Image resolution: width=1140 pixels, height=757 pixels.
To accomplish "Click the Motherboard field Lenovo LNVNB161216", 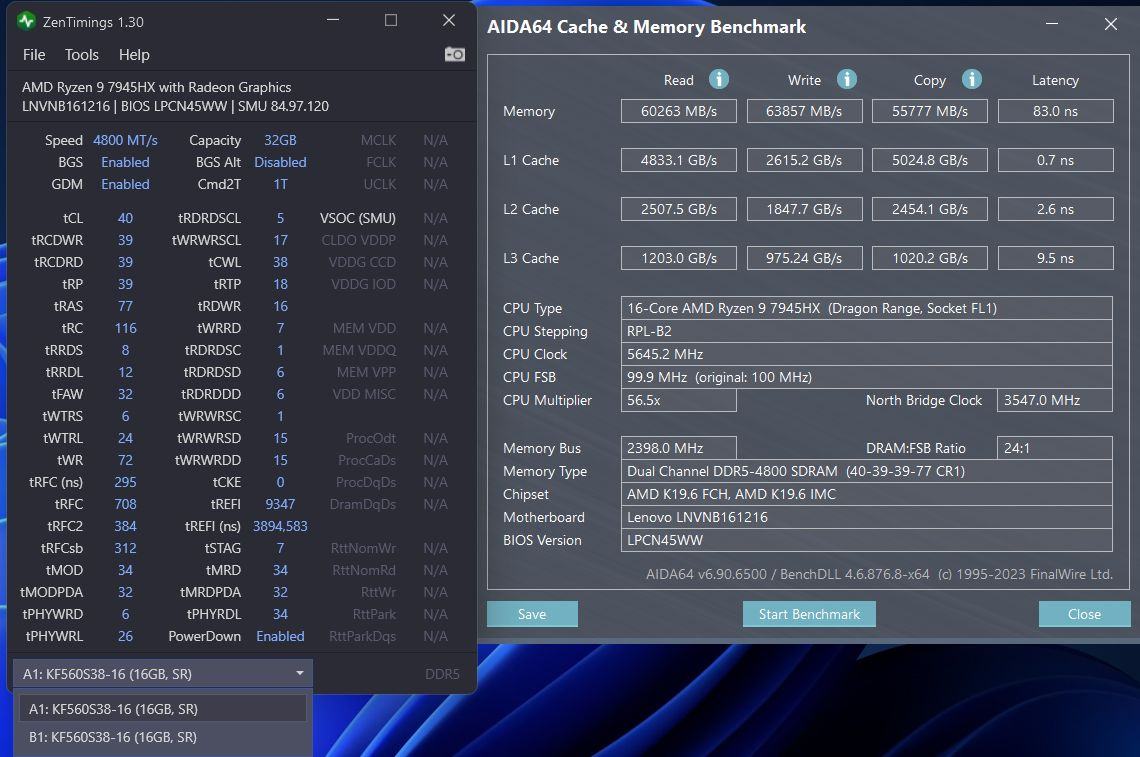I will [867, 517].
